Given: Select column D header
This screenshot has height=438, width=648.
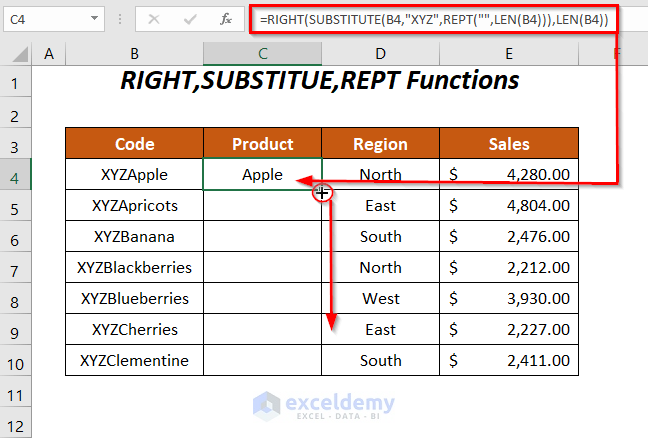Looking at the screenshot, I should click(x=380, y=54).
